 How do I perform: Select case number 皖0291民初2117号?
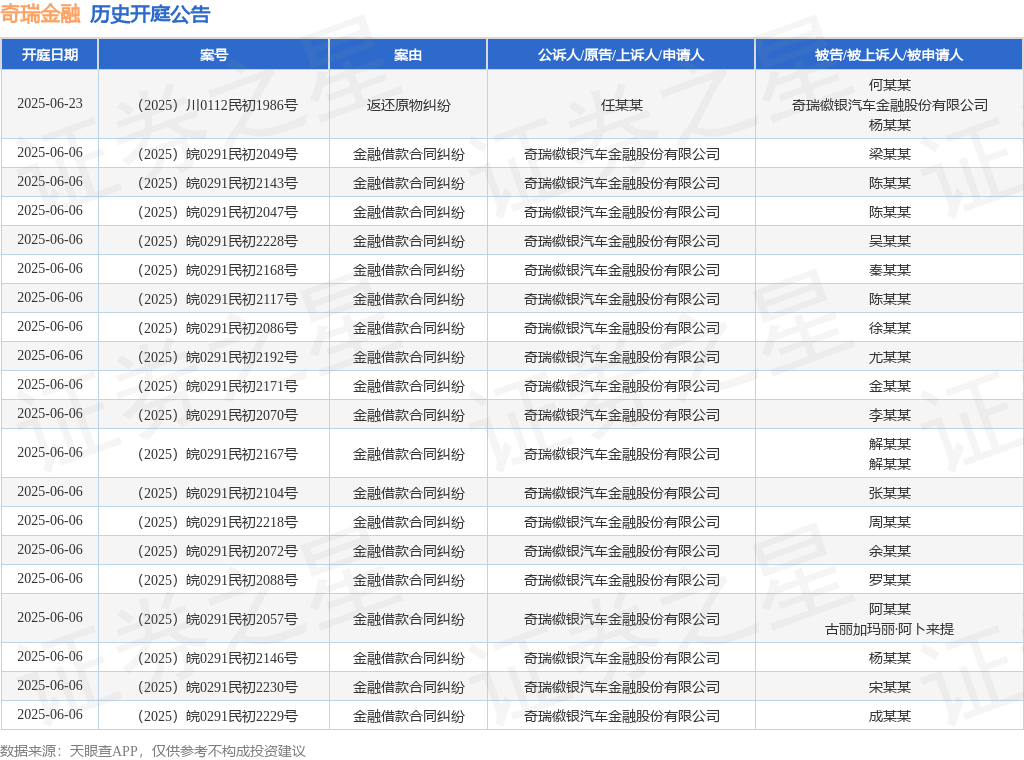[217, 299]
